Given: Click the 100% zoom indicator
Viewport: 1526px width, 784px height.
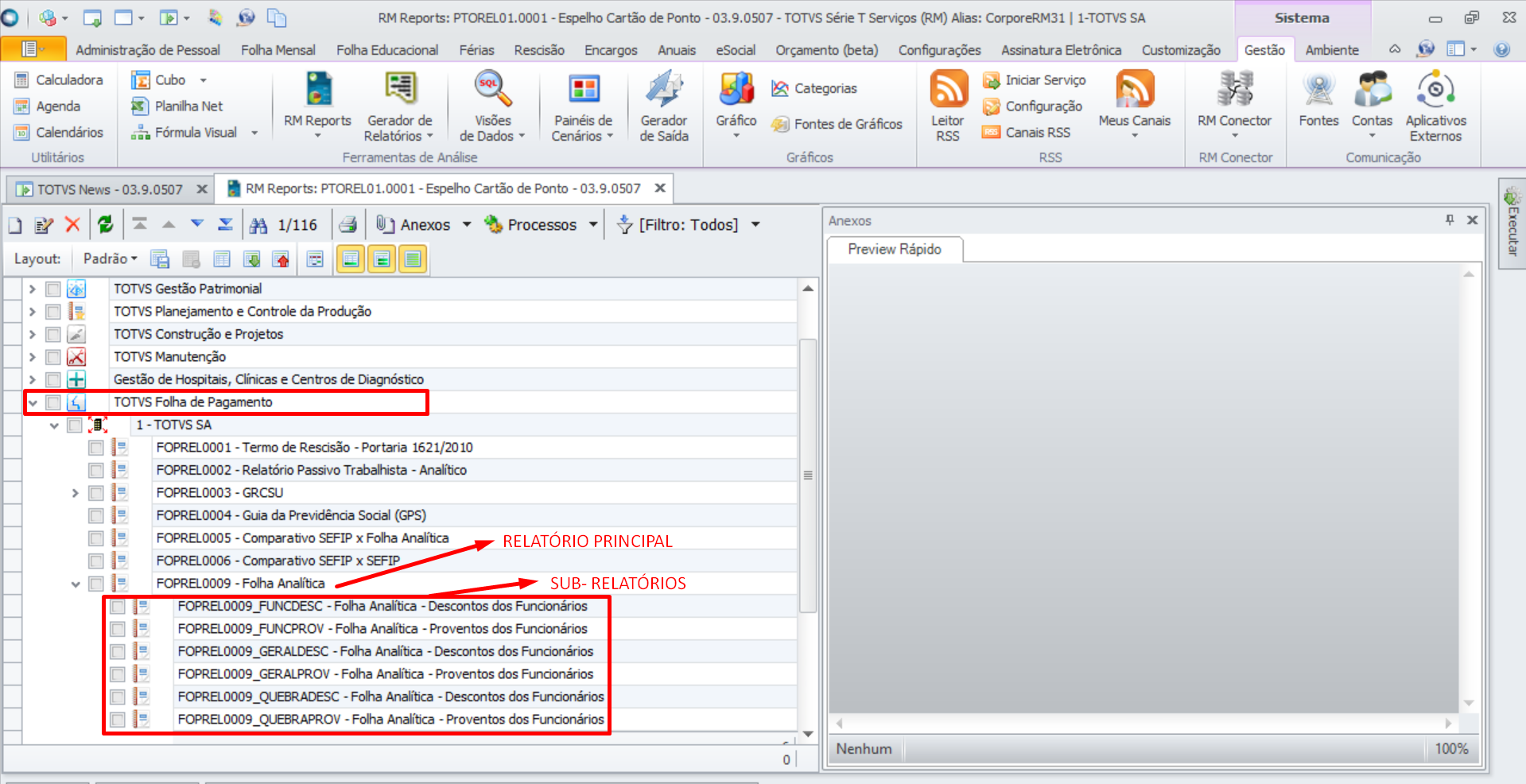Looking at the screenshot, I should (1451, 749).
